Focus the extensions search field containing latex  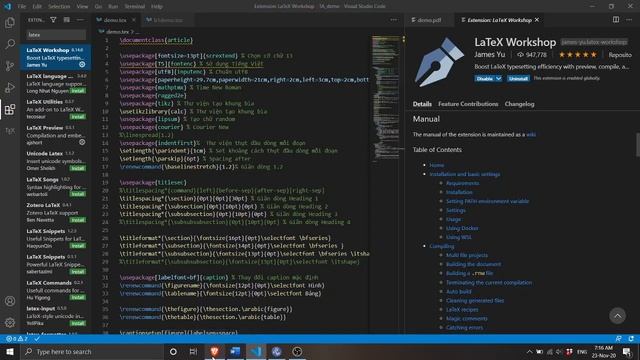click(x=56, y=35)
